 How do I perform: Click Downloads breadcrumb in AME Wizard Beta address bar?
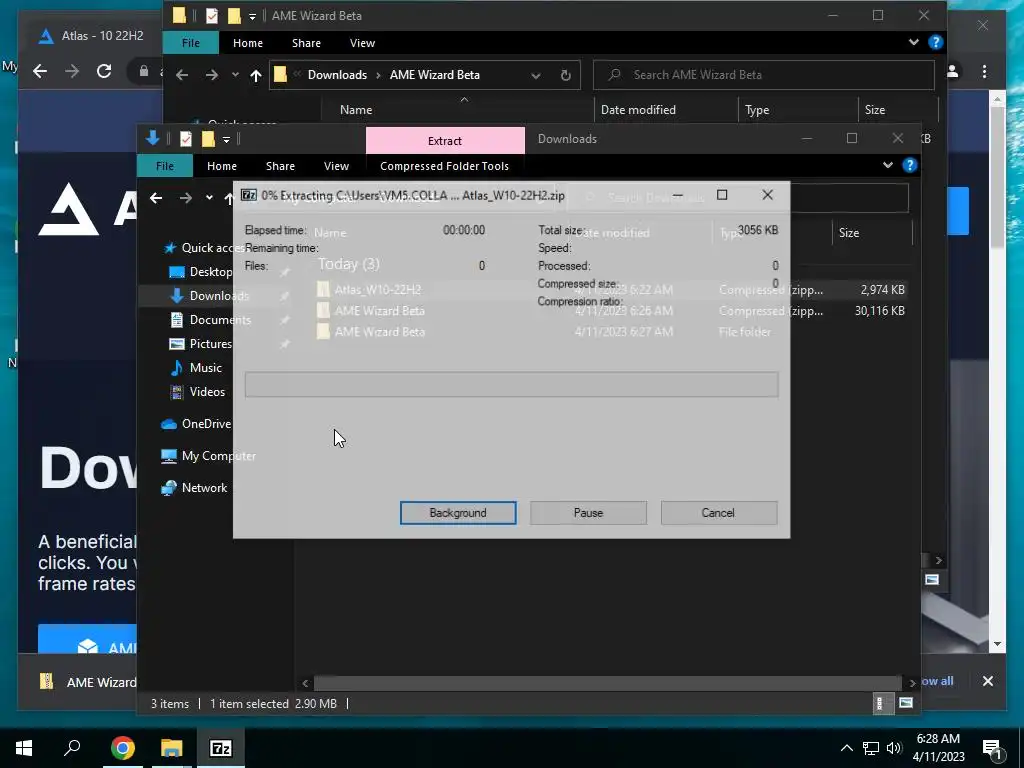coord(337,74)
